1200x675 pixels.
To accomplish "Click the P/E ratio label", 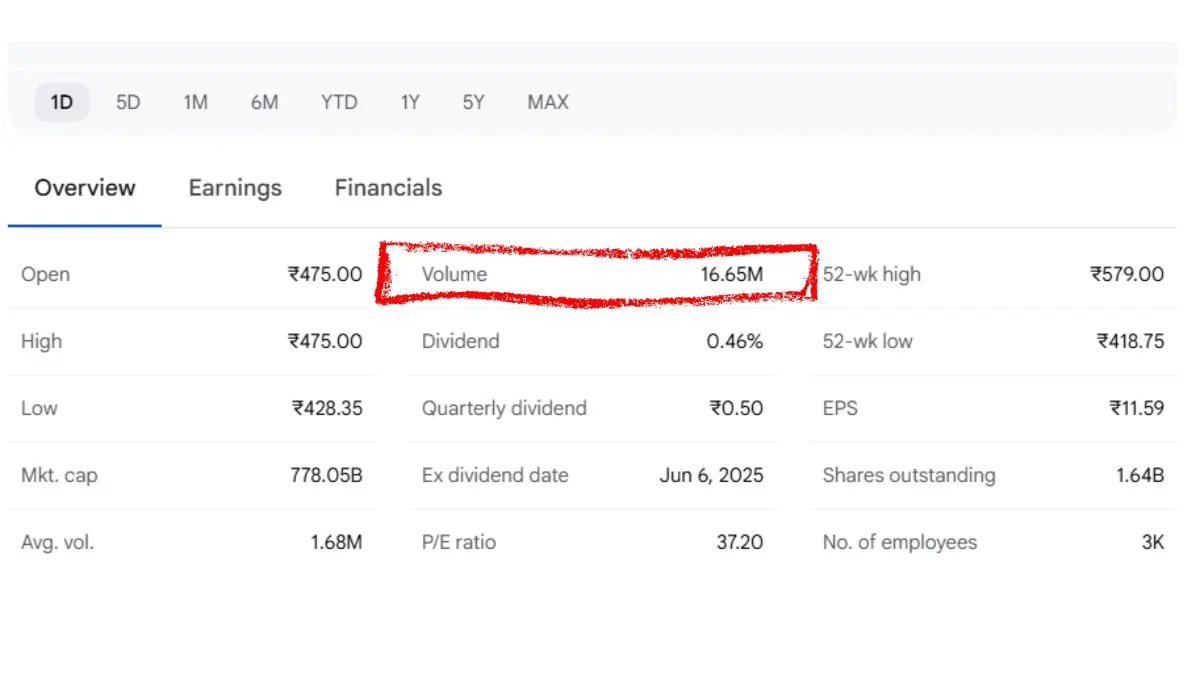I will (459, 542).
